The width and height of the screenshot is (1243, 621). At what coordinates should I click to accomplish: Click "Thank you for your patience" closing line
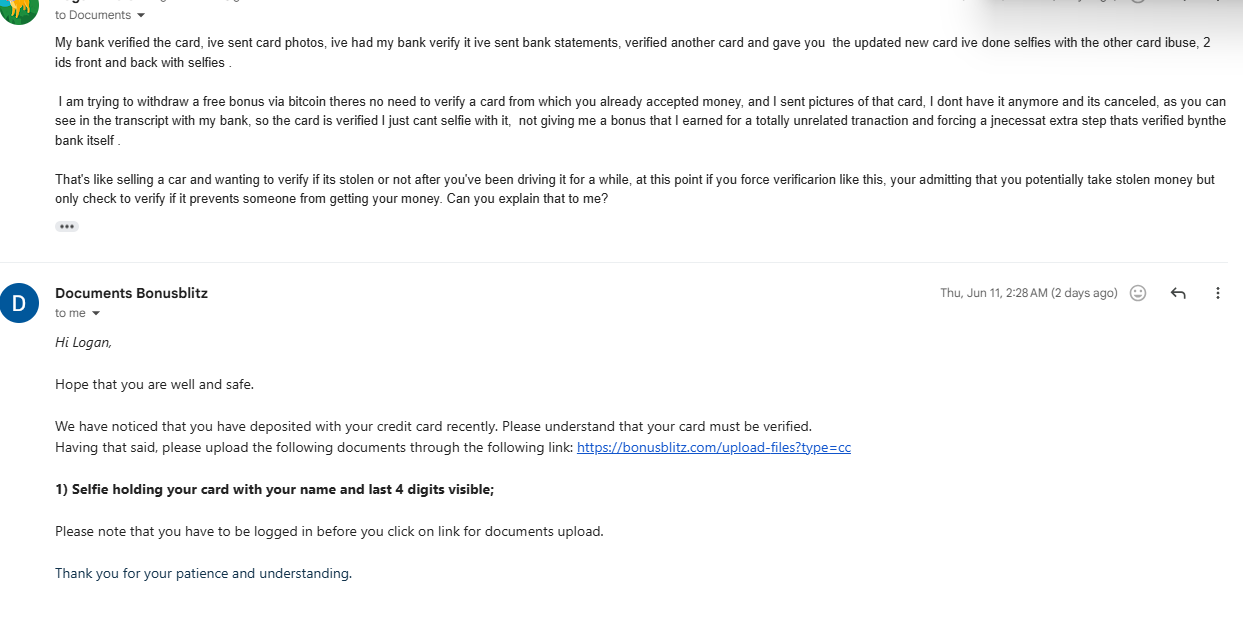[203, 573]
